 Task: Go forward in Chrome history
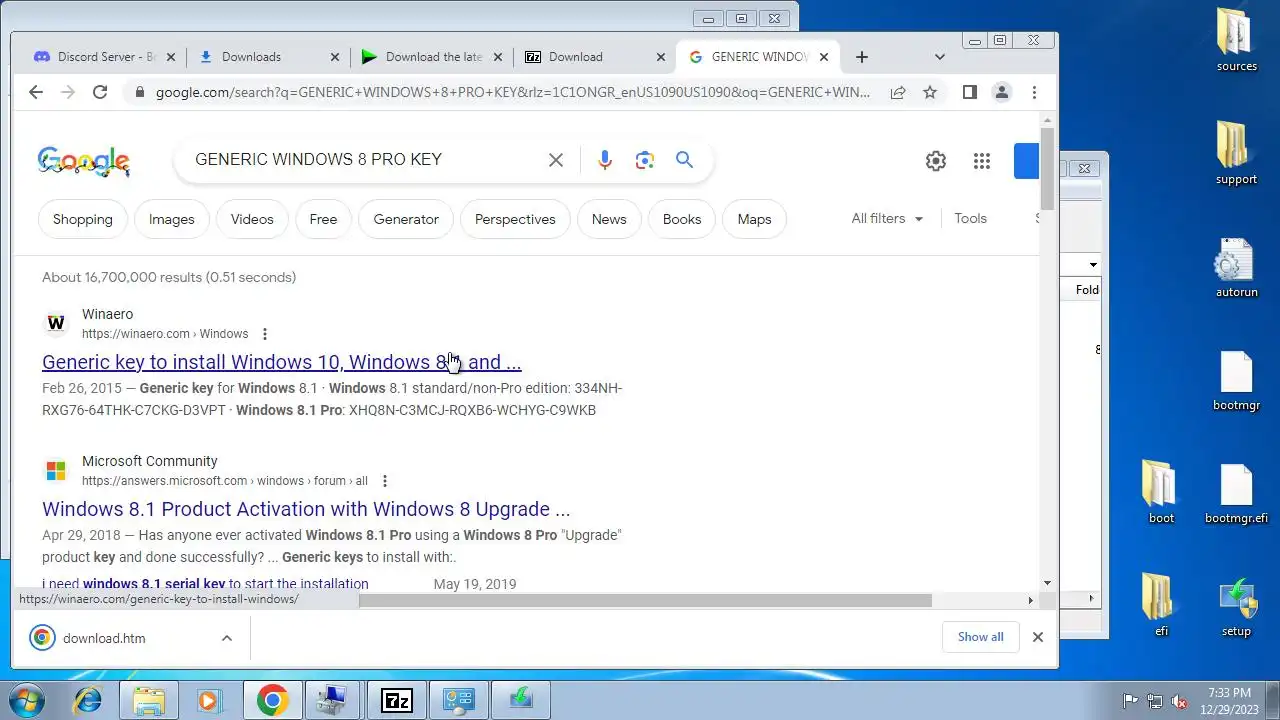click(x=68, y=92)
